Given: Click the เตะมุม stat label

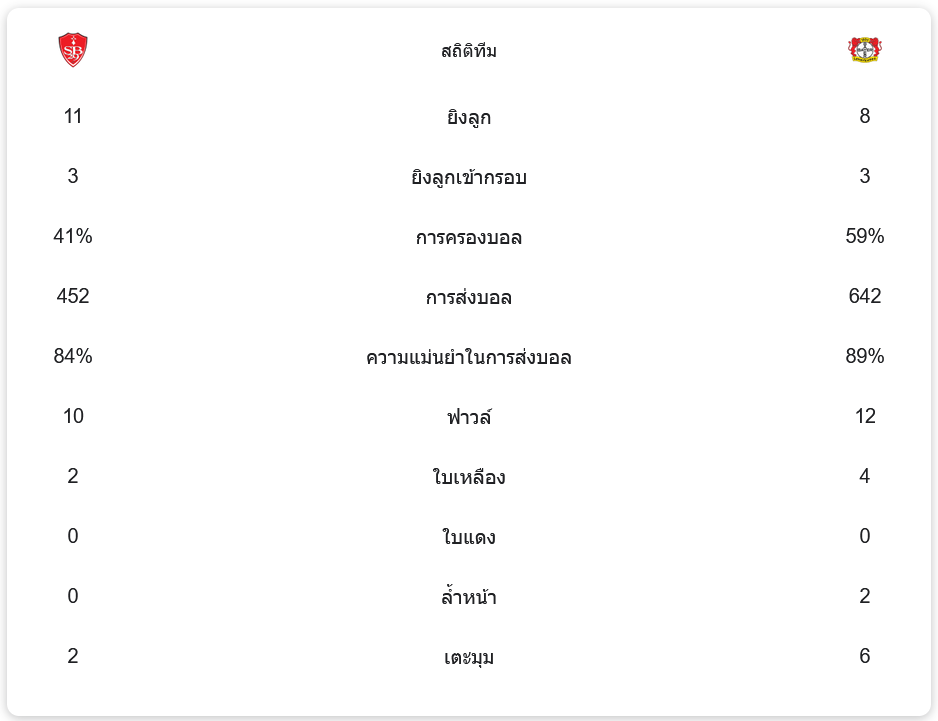Looking at the screenshot, I should [x=468, y=657].
